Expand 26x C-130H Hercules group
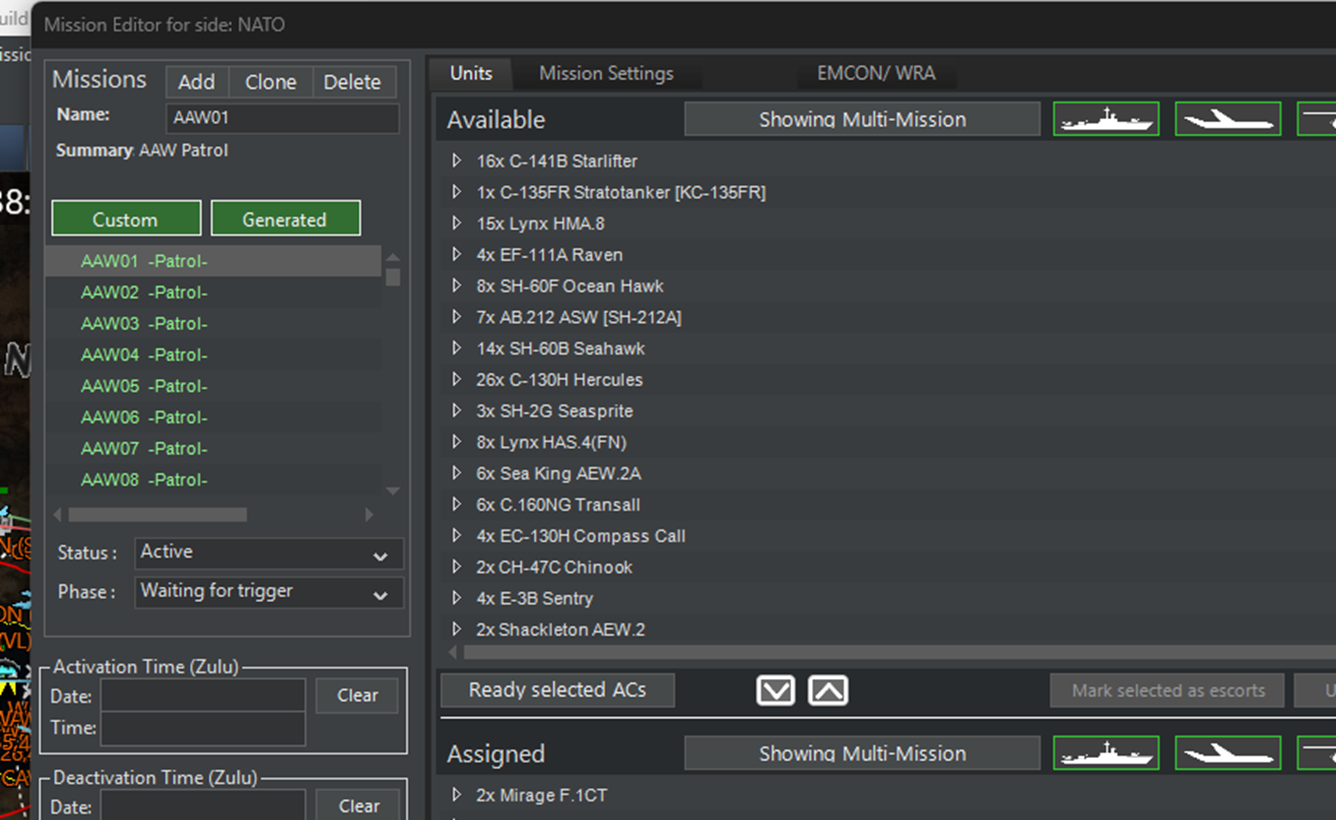Screen dimensions: 1336x820 coord(456,379)
